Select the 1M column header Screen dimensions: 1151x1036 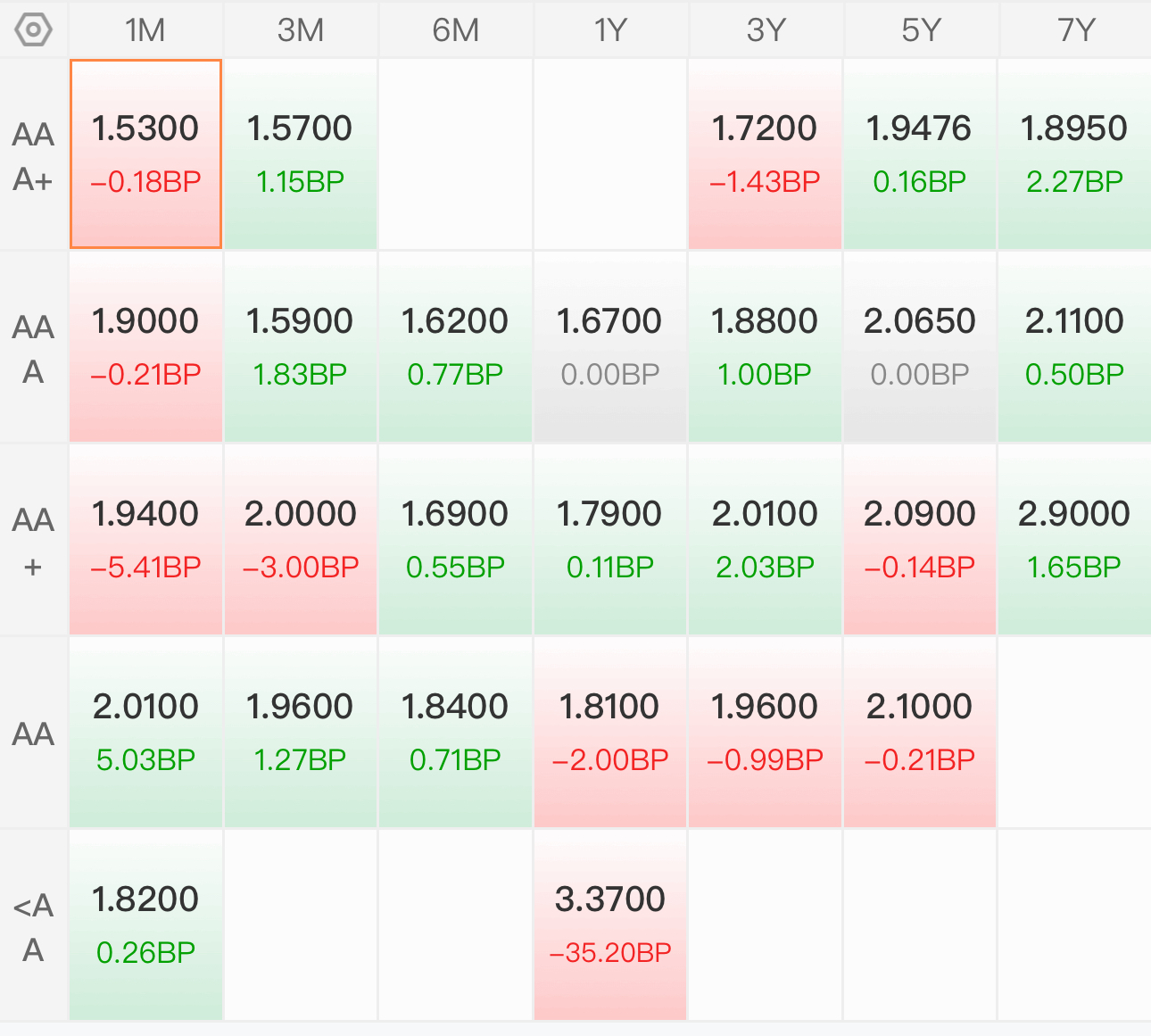tap(145, 30)
